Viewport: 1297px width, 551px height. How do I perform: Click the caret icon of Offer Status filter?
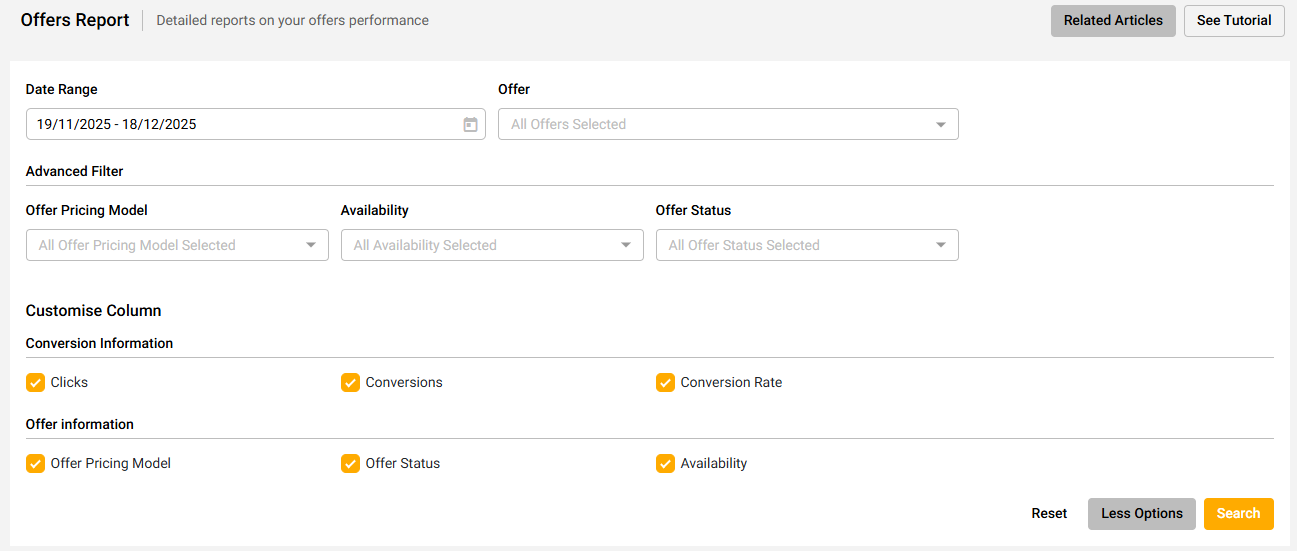point(940,245)
